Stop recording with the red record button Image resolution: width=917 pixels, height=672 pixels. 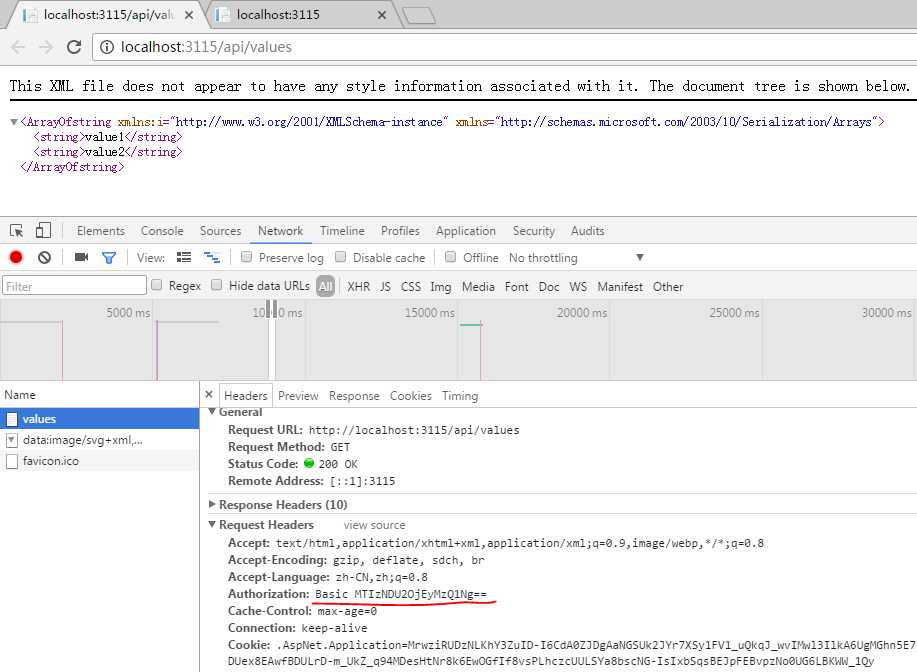tap(16, 257)
